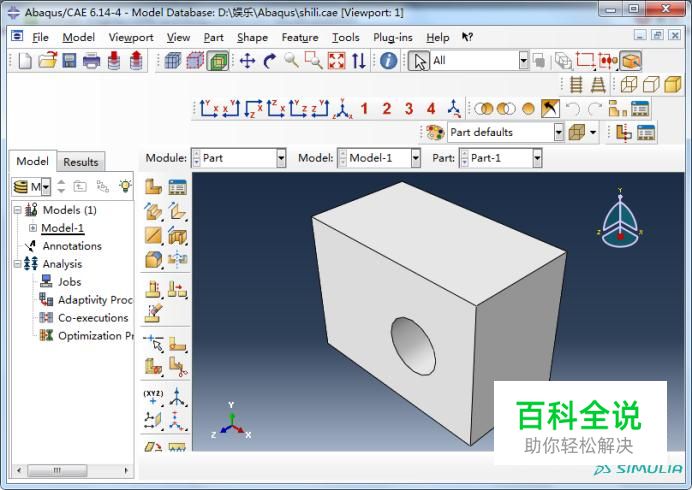
Task: Click the Print icon
Action: (91, 60)
